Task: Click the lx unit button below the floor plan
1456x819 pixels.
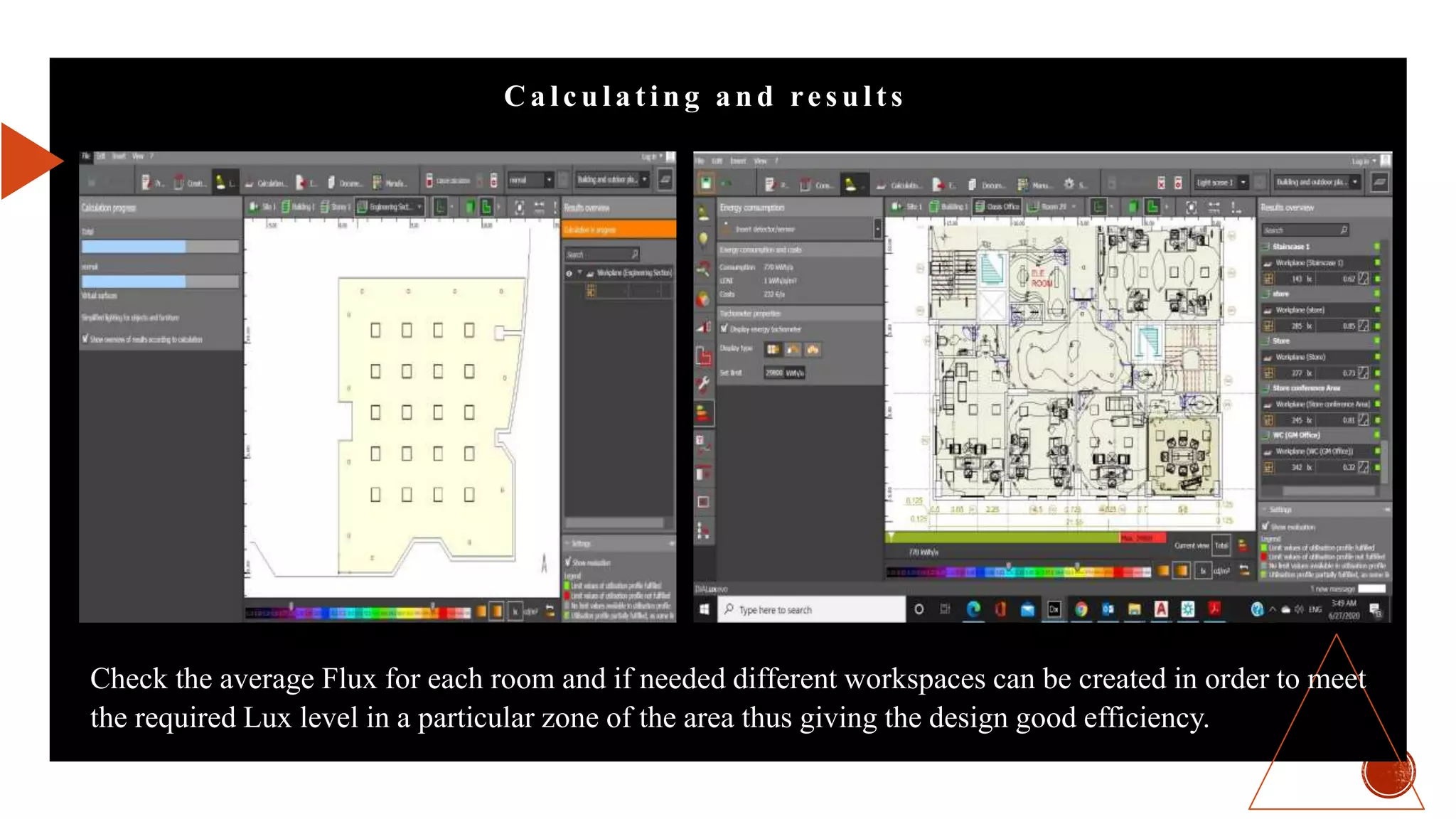Action: click(1203, 571)
